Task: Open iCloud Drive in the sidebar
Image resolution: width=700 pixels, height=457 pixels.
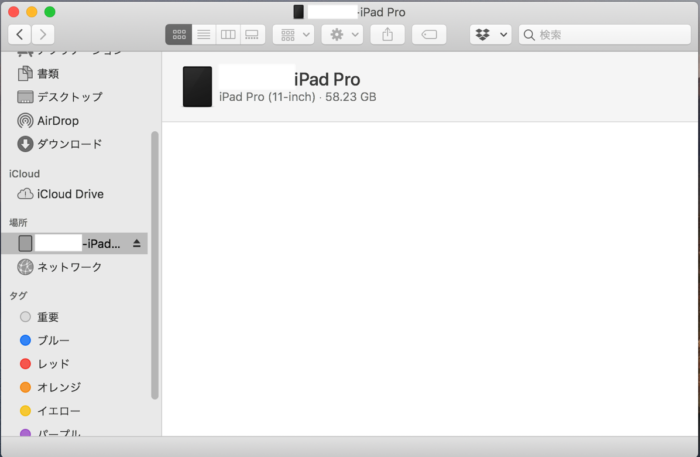Action: point(75,194)
